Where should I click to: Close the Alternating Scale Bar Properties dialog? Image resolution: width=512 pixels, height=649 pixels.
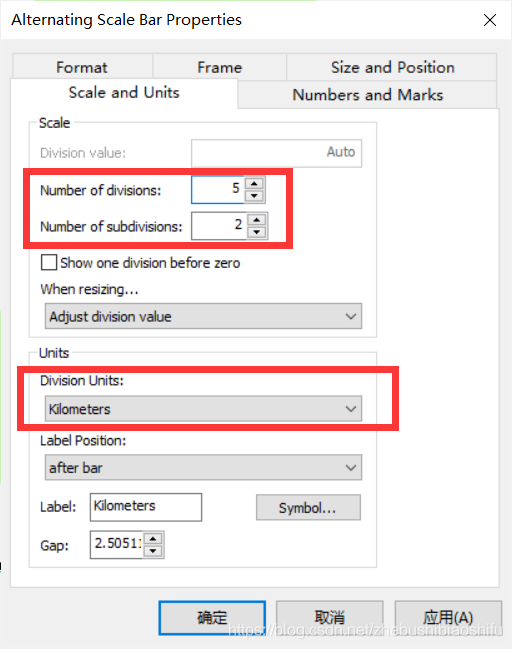490,20
